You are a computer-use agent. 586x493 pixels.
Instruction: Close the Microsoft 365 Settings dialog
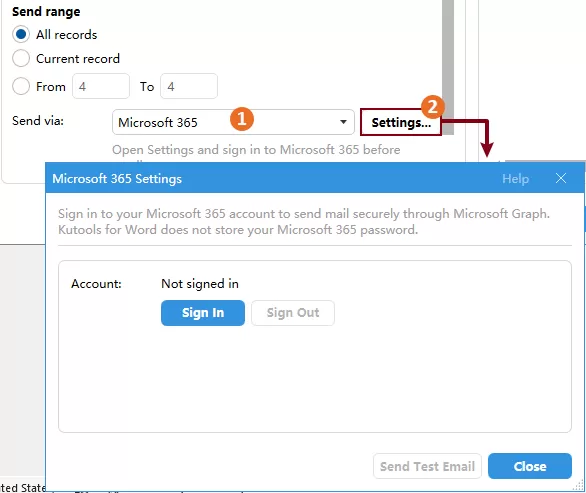click(561, 178)
